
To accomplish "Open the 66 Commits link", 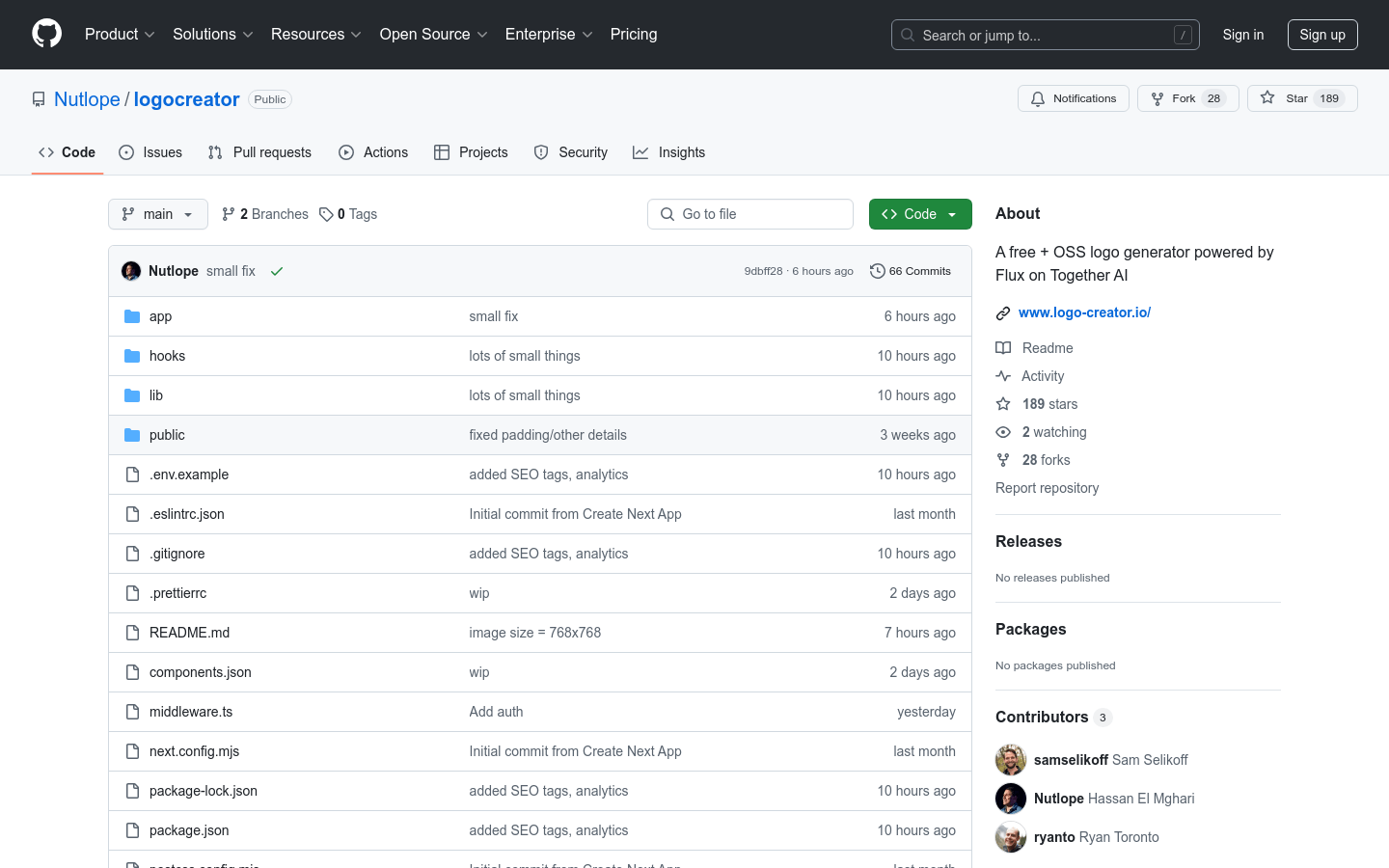I will 911,271.
